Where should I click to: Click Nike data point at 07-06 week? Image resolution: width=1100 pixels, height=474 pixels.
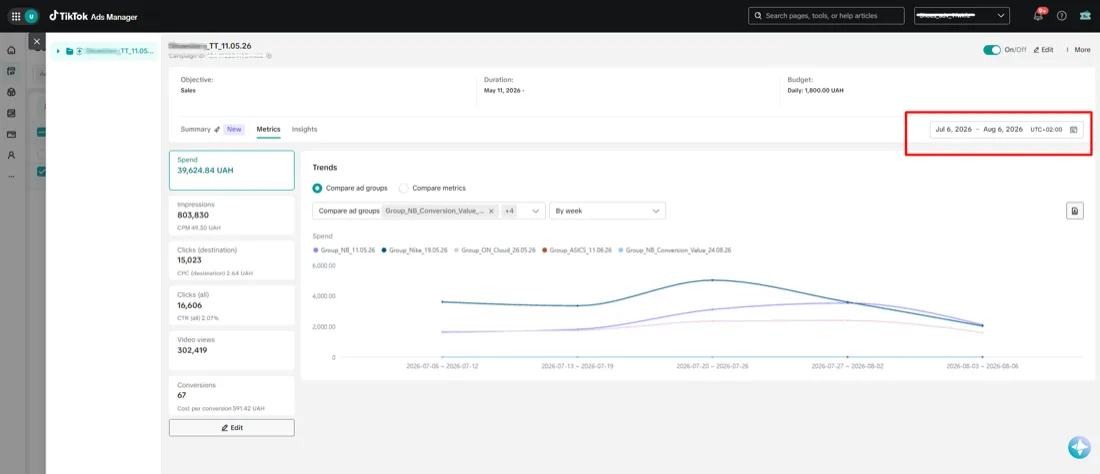tap(442, 302)
